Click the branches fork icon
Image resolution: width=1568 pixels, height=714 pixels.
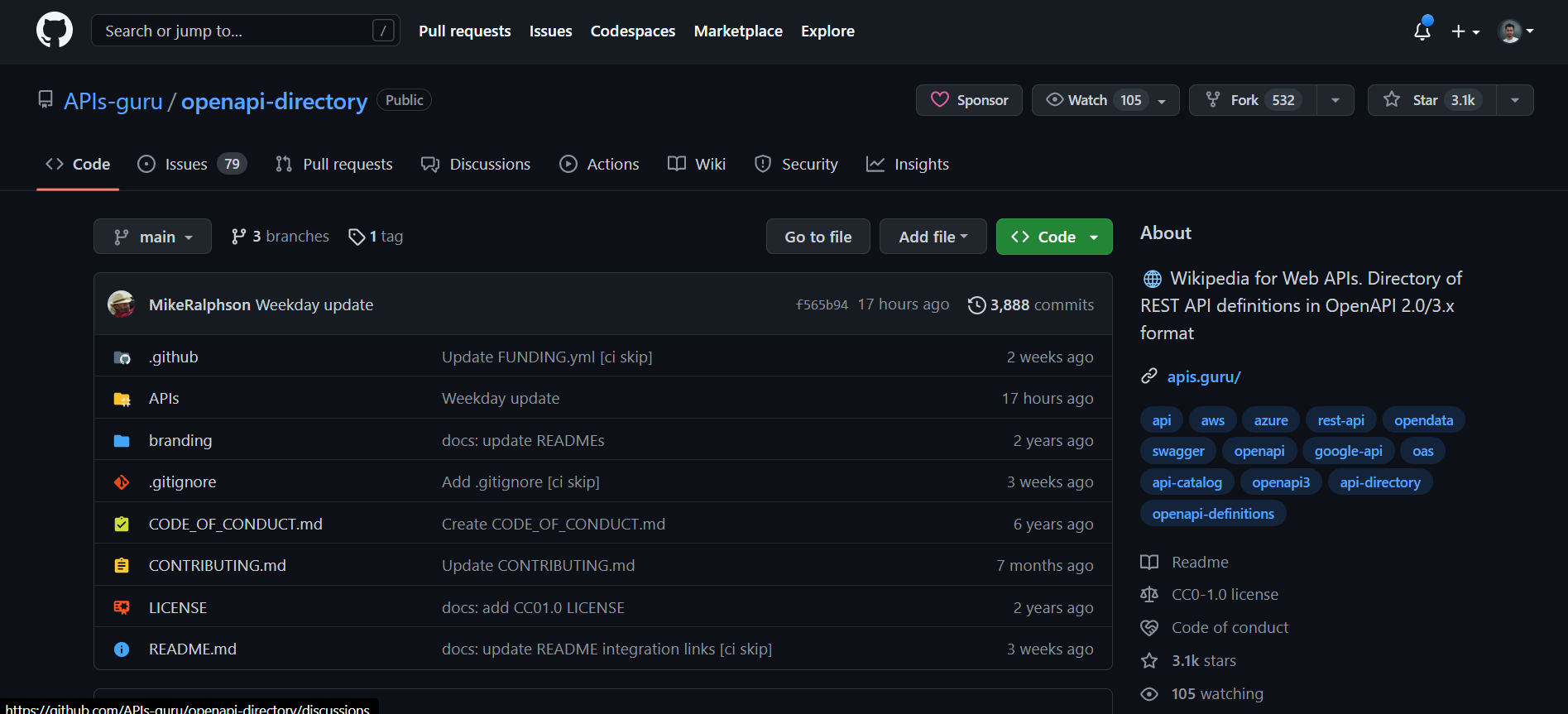pyautogui.click(x=238, y=237)
